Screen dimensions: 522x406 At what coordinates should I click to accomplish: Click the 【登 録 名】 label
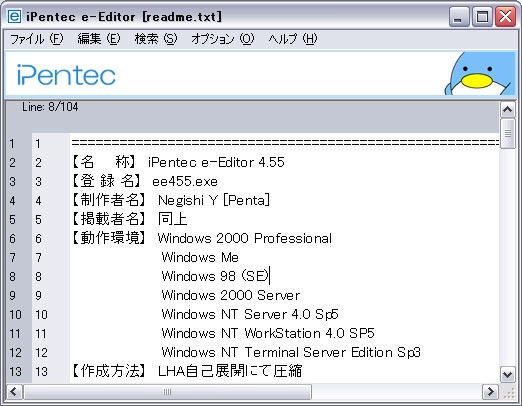click(x=106, y=181)
